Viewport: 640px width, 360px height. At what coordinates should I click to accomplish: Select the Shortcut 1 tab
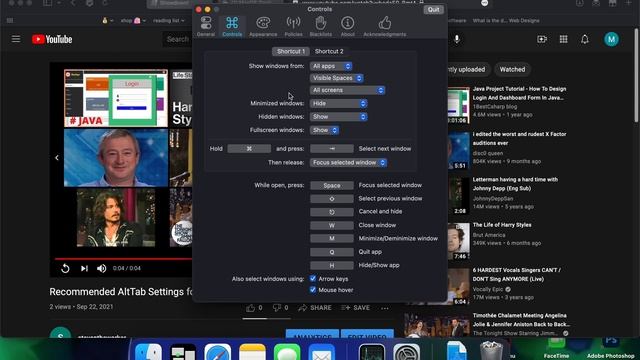(291, 51)
